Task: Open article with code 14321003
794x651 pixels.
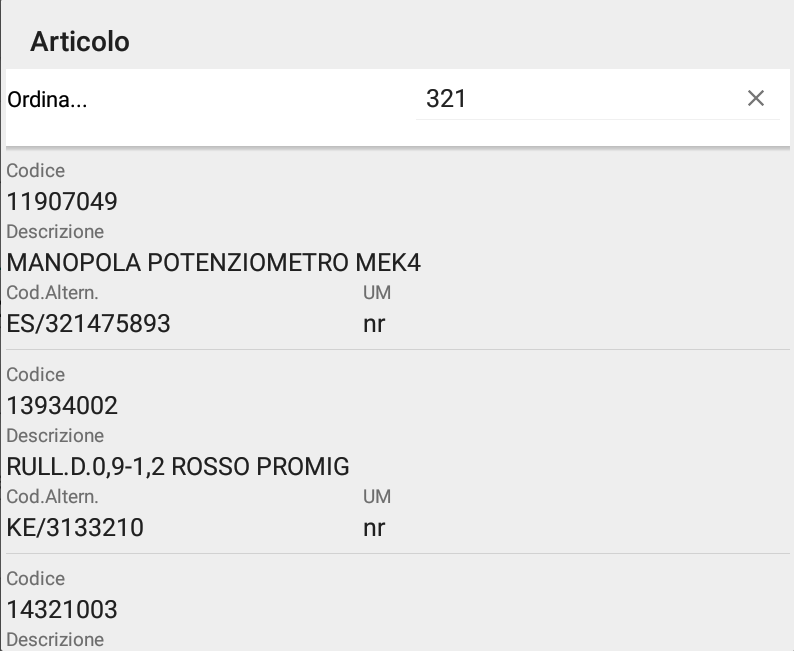Action: pos(62,610)
